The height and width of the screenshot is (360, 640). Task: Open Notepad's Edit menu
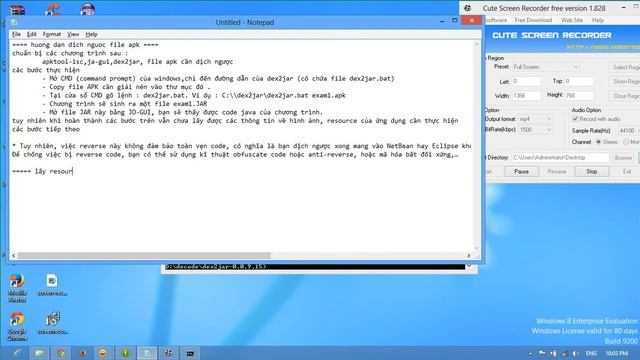pos(32,34)
